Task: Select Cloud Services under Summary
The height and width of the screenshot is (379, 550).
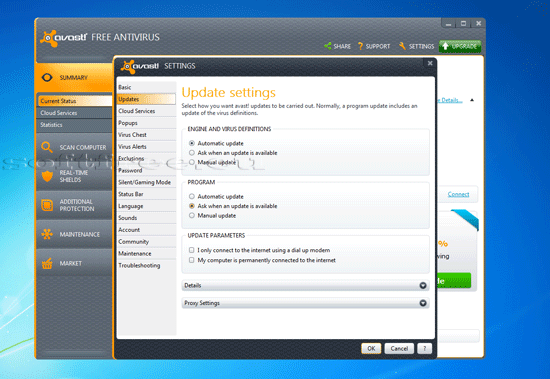Action: 74,113
